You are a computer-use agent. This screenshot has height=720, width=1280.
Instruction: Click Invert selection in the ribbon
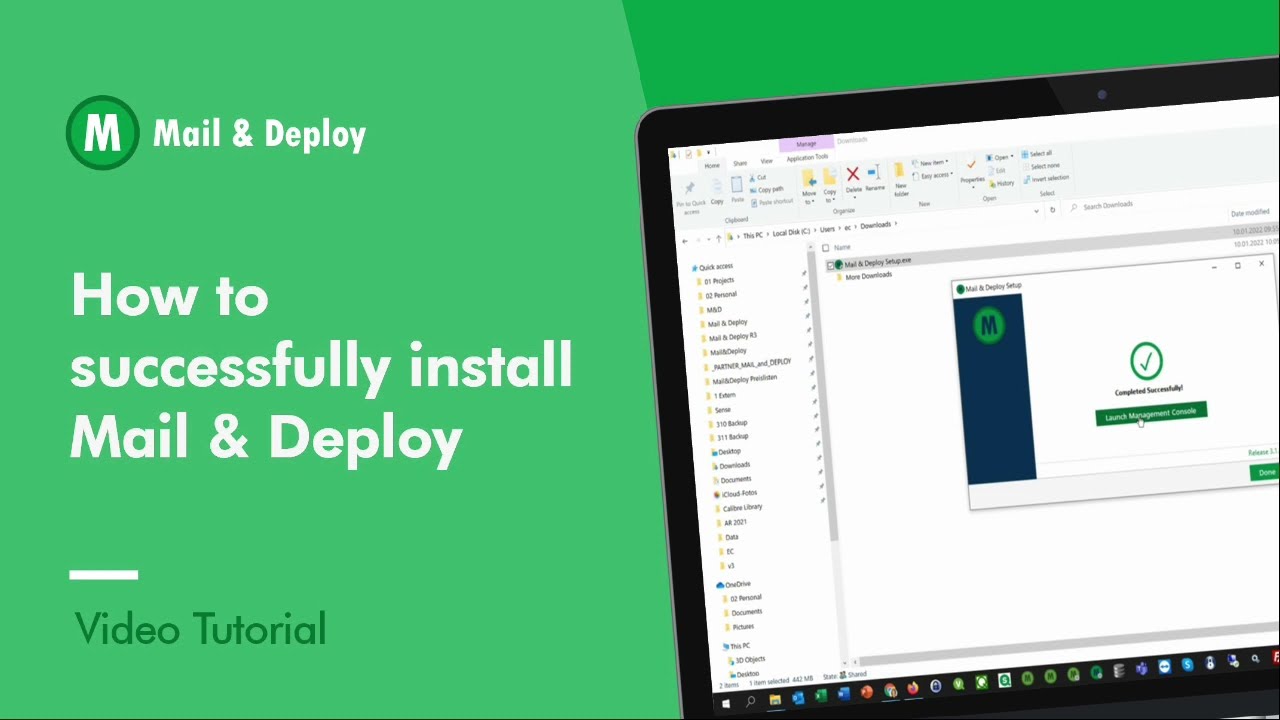coord(1044,178)
